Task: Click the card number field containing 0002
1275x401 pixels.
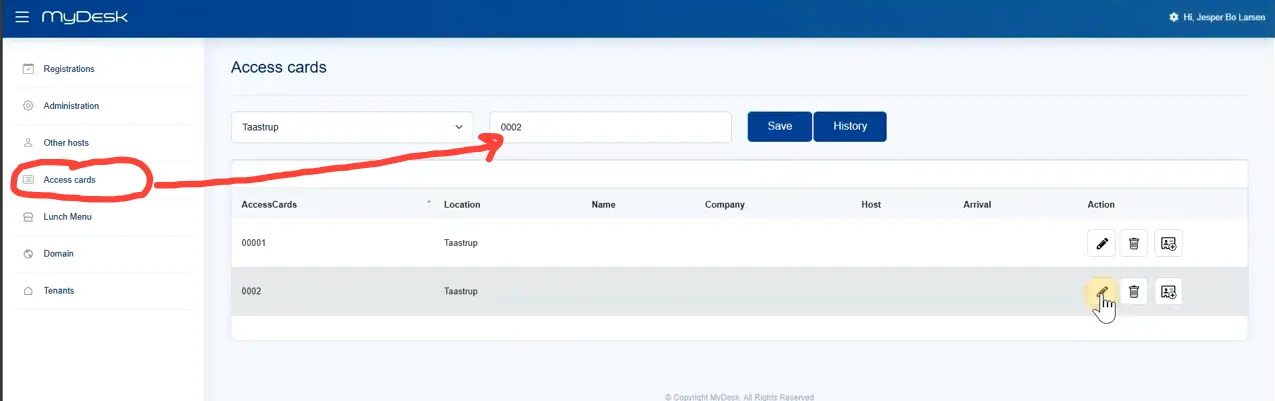Action: pyautogui.click(x=610, y=127)
